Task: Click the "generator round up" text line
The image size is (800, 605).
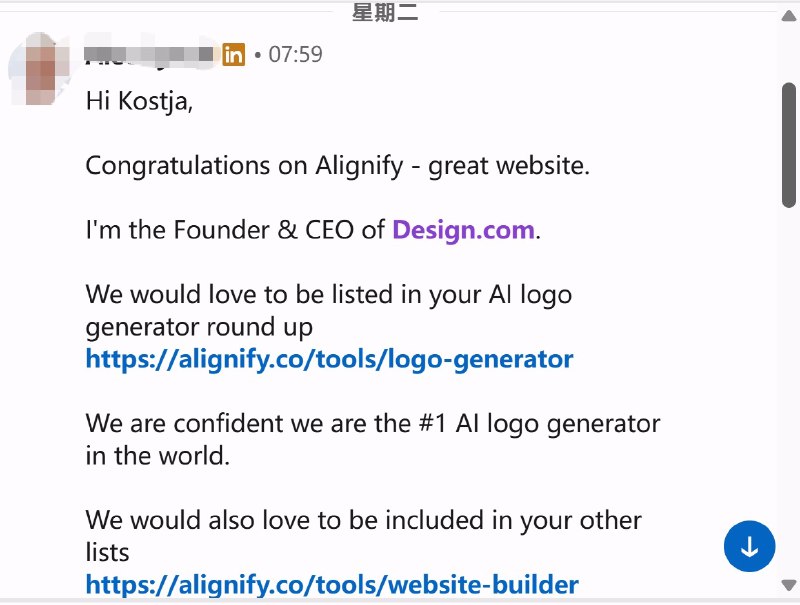Action: click(x=199, y=327)
